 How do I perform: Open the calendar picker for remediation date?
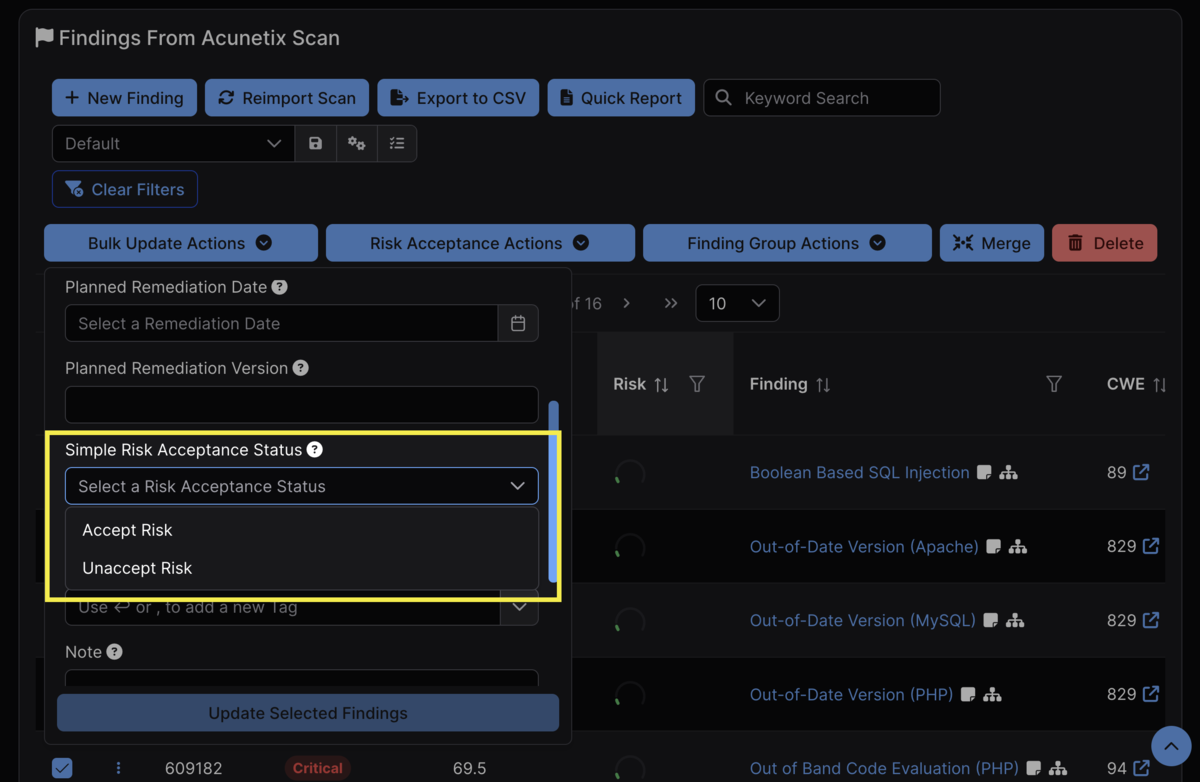click(519, 323)
